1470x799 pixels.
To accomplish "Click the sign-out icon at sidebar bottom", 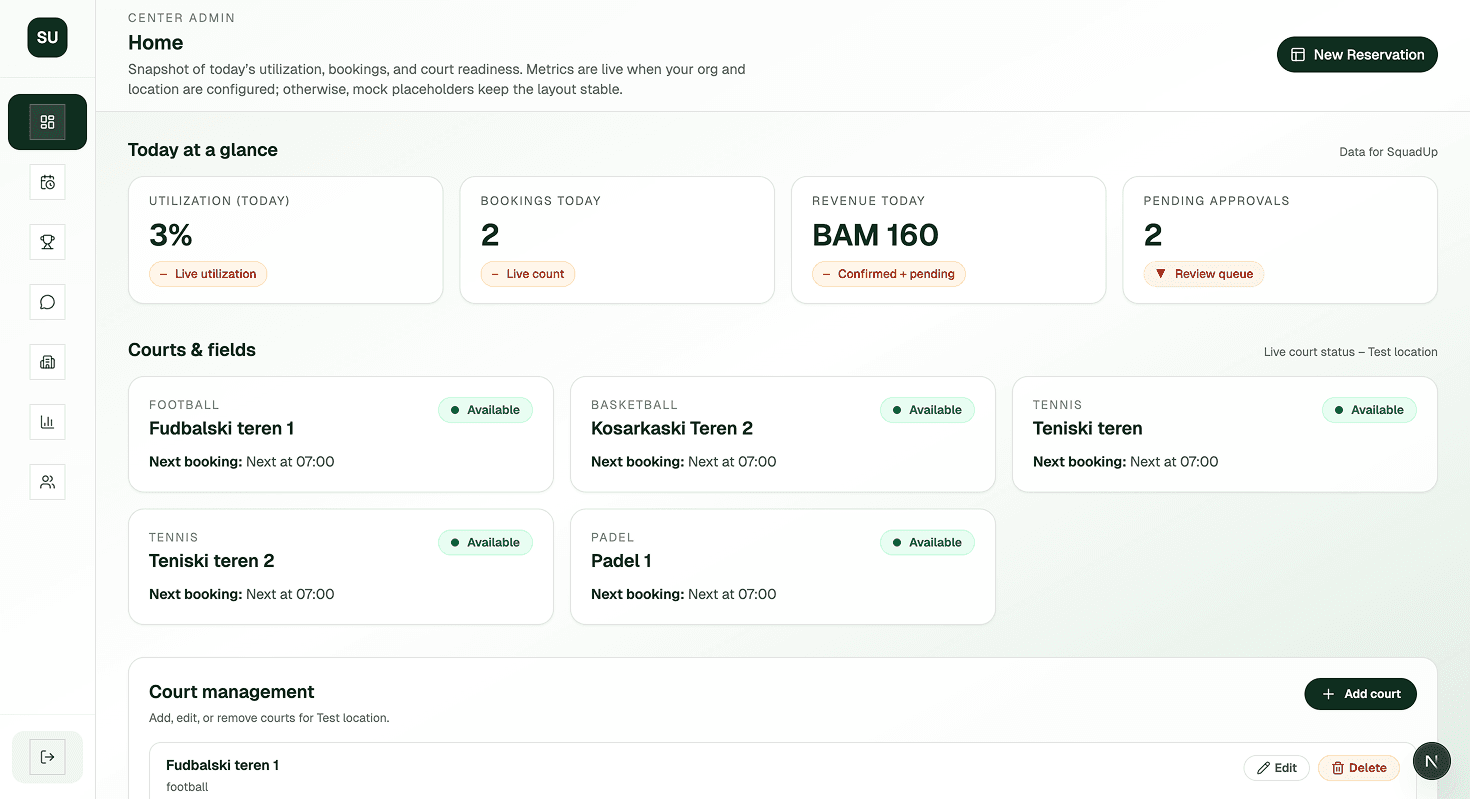I will point(47,757).
